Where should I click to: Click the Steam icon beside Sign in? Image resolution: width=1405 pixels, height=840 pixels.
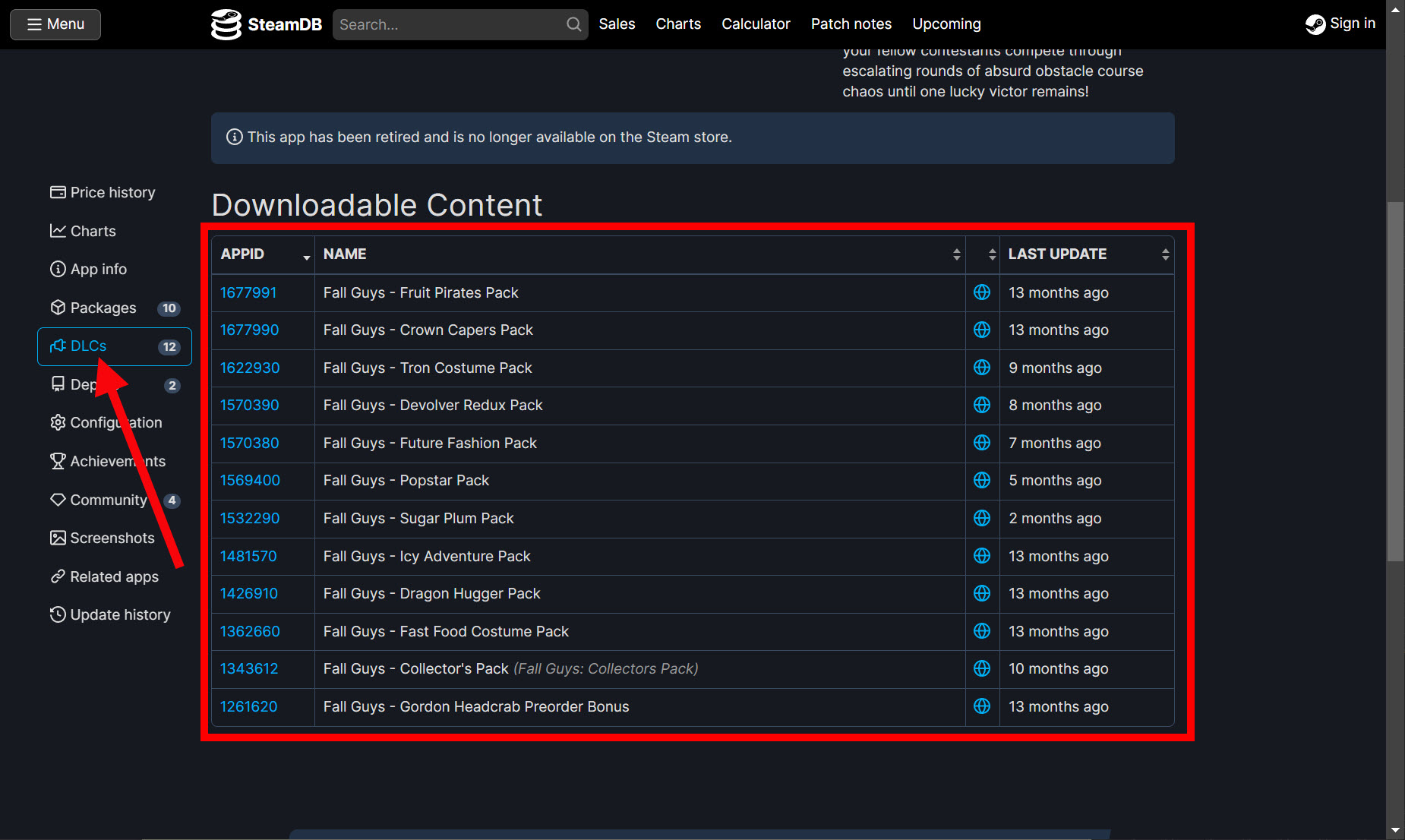pos(1315,24)
